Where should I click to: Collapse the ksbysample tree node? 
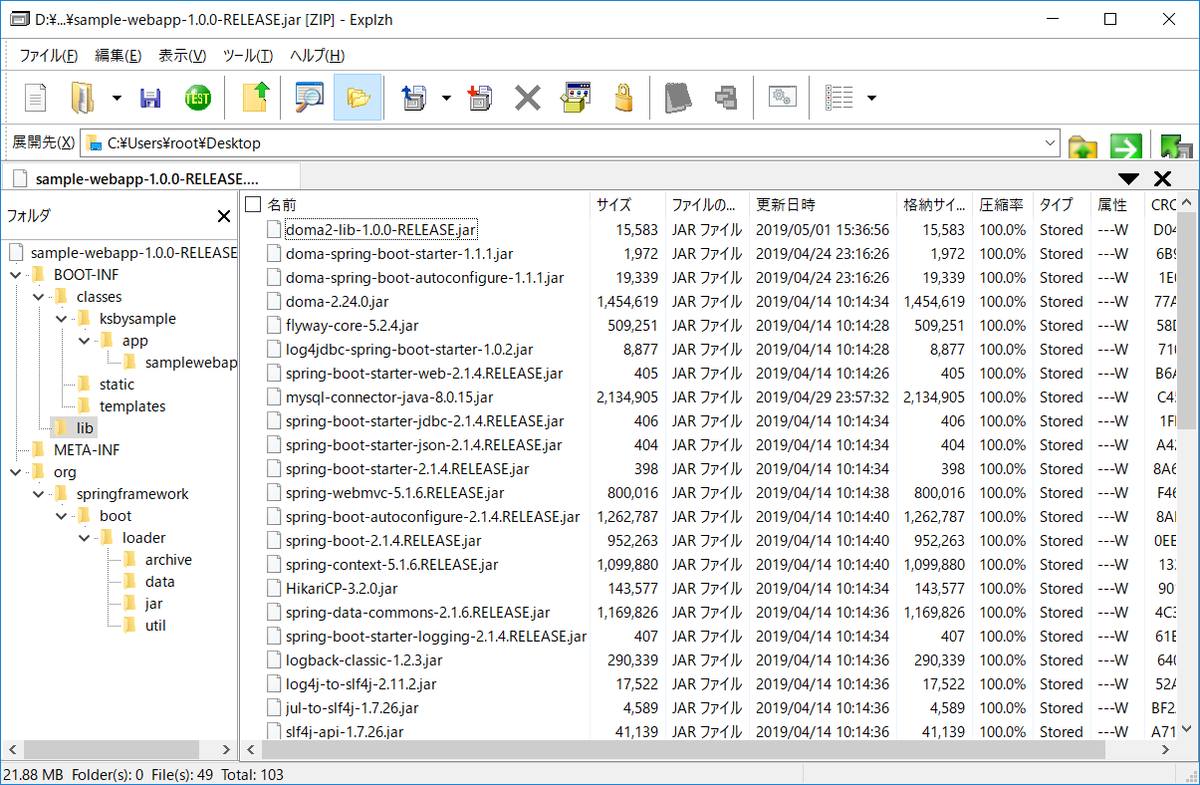click(x=61, y=318)
